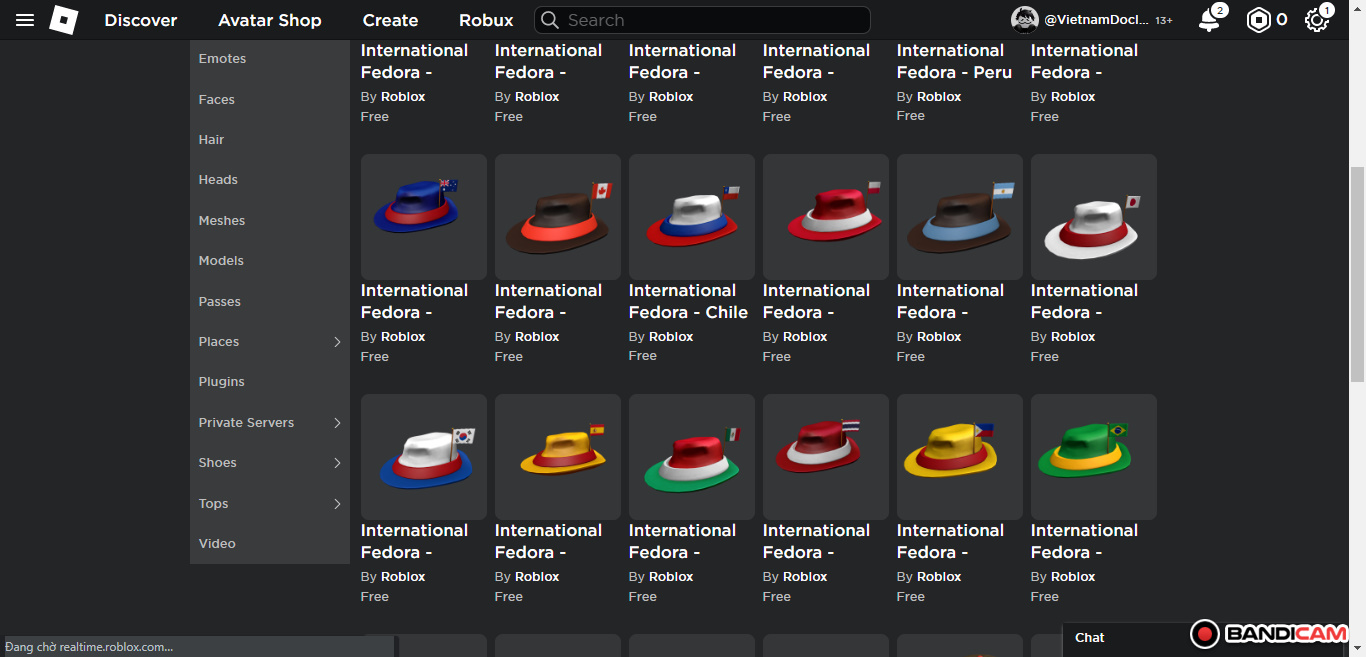1366x657 pixels.
Task: Open the Chat panel button
Action: pyautogui.click(x=1090, y=638)
